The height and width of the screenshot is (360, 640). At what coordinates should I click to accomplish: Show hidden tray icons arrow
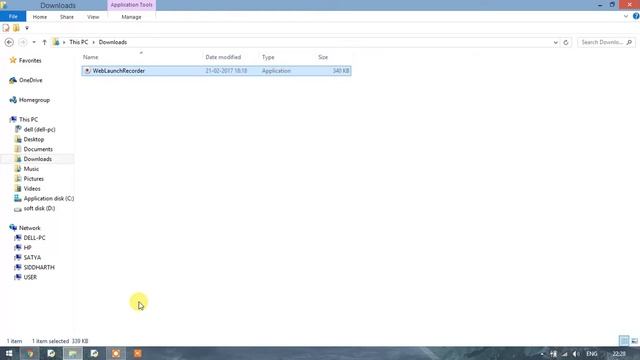coord(542,354)
